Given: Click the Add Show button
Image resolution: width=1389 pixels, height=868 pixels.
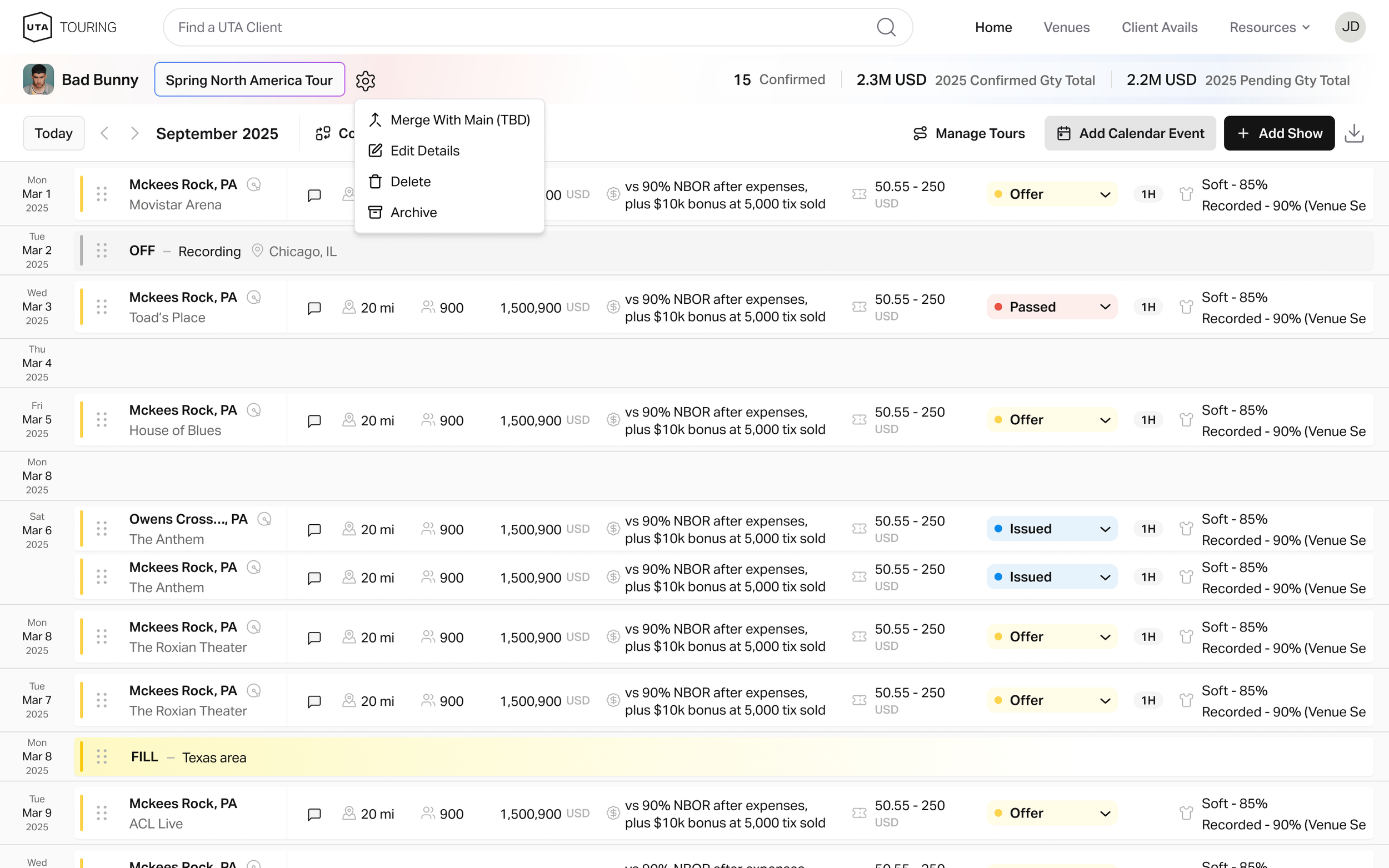Looking at the screenshot, I should click(1279, 133).
